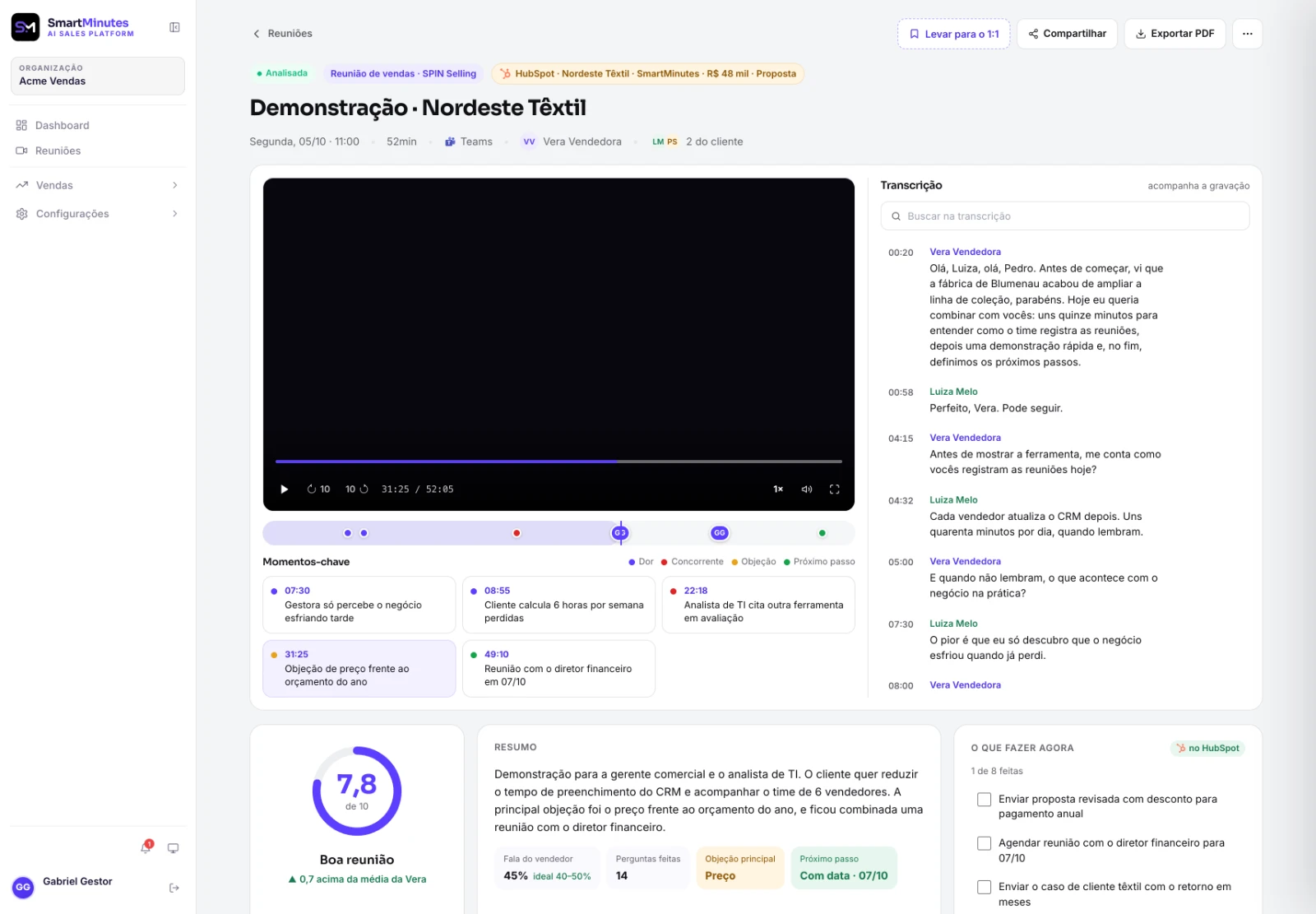Change the 1× playback speed
1316x914 pixels.
tap(778, 489)
